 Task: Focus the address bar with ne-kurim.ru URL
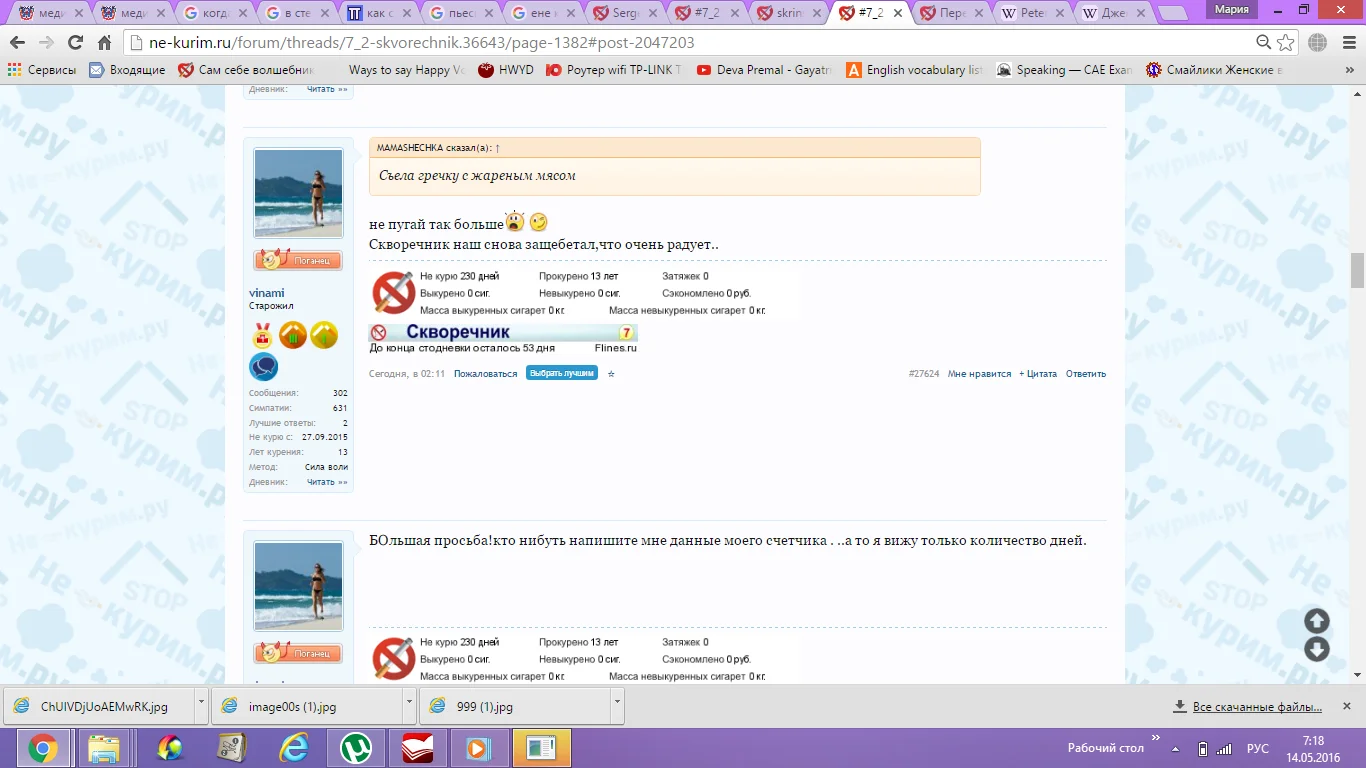coord(690,43)
